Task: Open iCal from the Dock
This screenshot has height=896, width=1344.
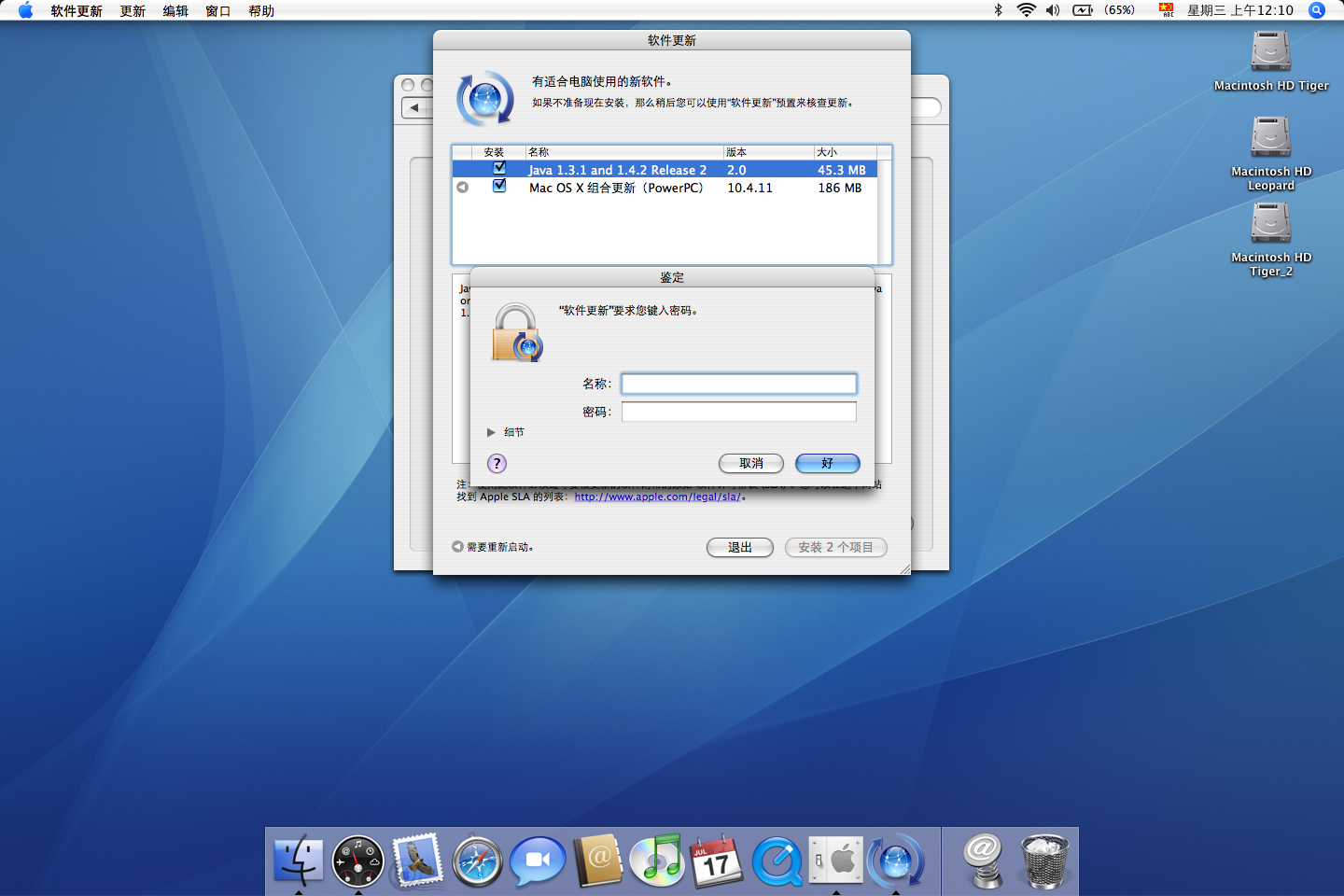Action: (x=717, y=861)
